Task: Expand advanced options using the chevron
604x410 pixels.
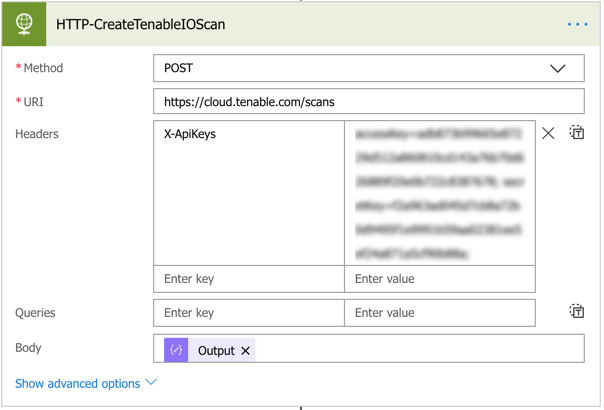Action: pos(152,383)
